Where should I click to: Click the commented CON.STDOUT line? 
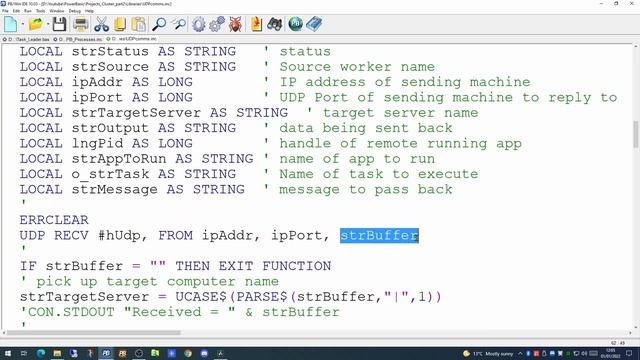[x=180, y=312]
